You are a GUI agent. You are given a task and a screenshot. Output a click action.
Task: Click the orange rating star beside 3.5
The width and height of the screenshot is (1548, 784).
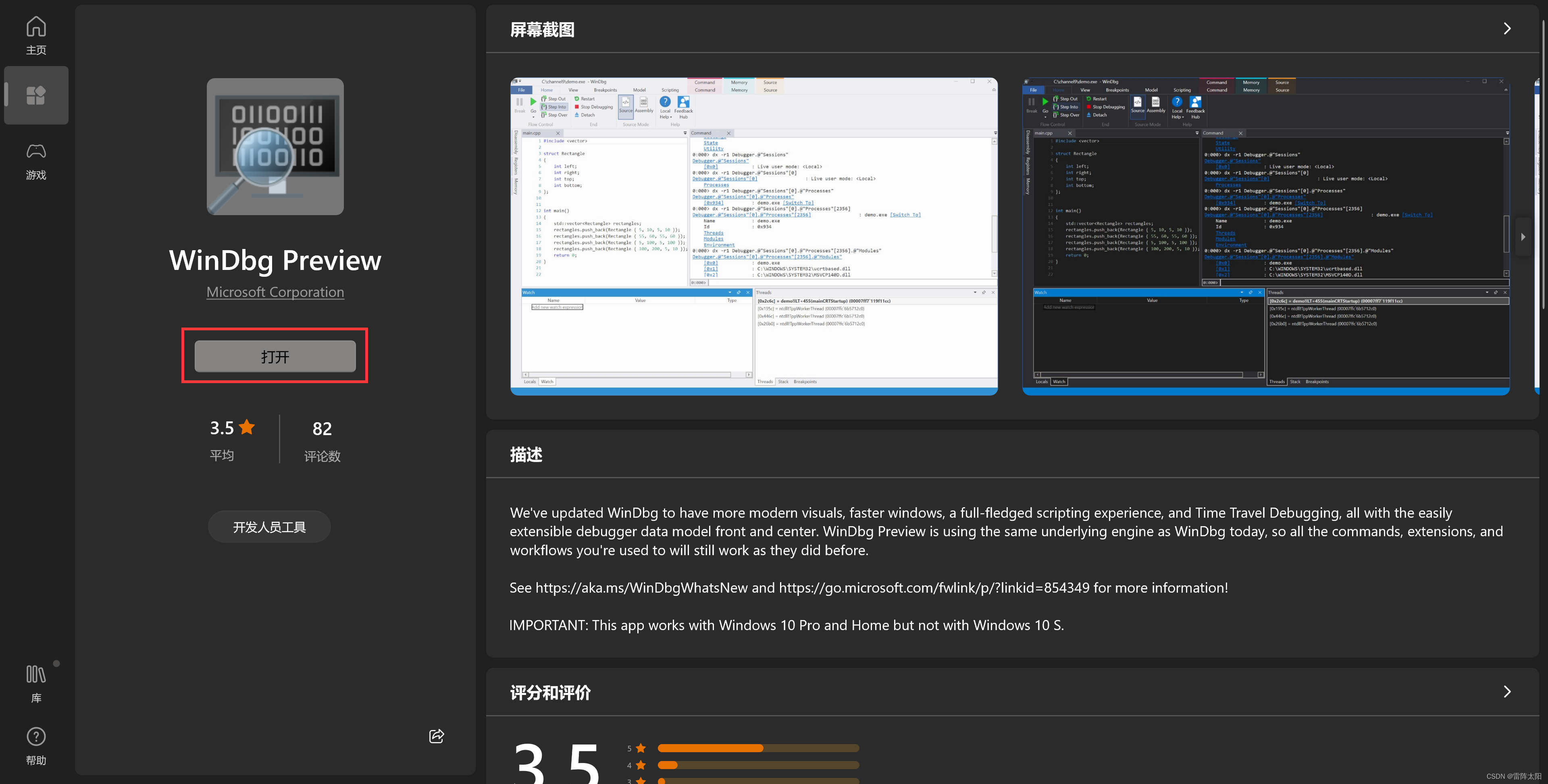click(247, 427)
